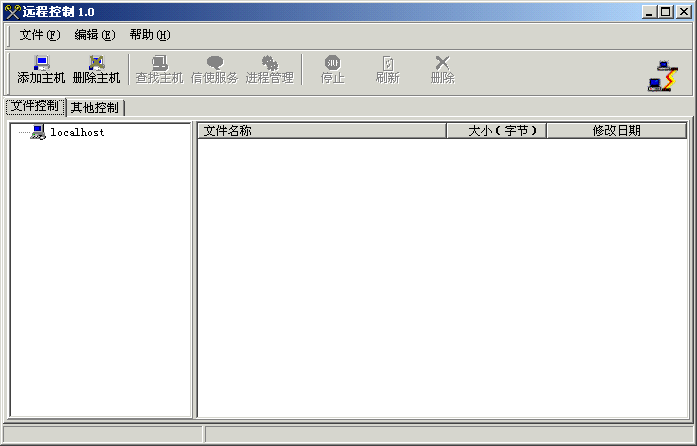The image size is (697, 446).
Task: Open 进程管理 (Process Management) gear icon
Action: 269,63
